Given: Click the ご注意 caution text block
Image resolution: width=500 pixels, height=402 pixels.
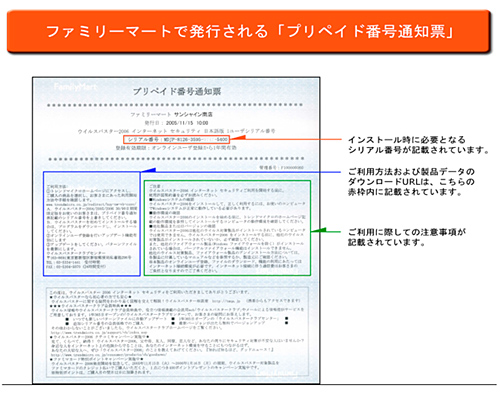Looking at the screenshot, I should click(227, 228).
